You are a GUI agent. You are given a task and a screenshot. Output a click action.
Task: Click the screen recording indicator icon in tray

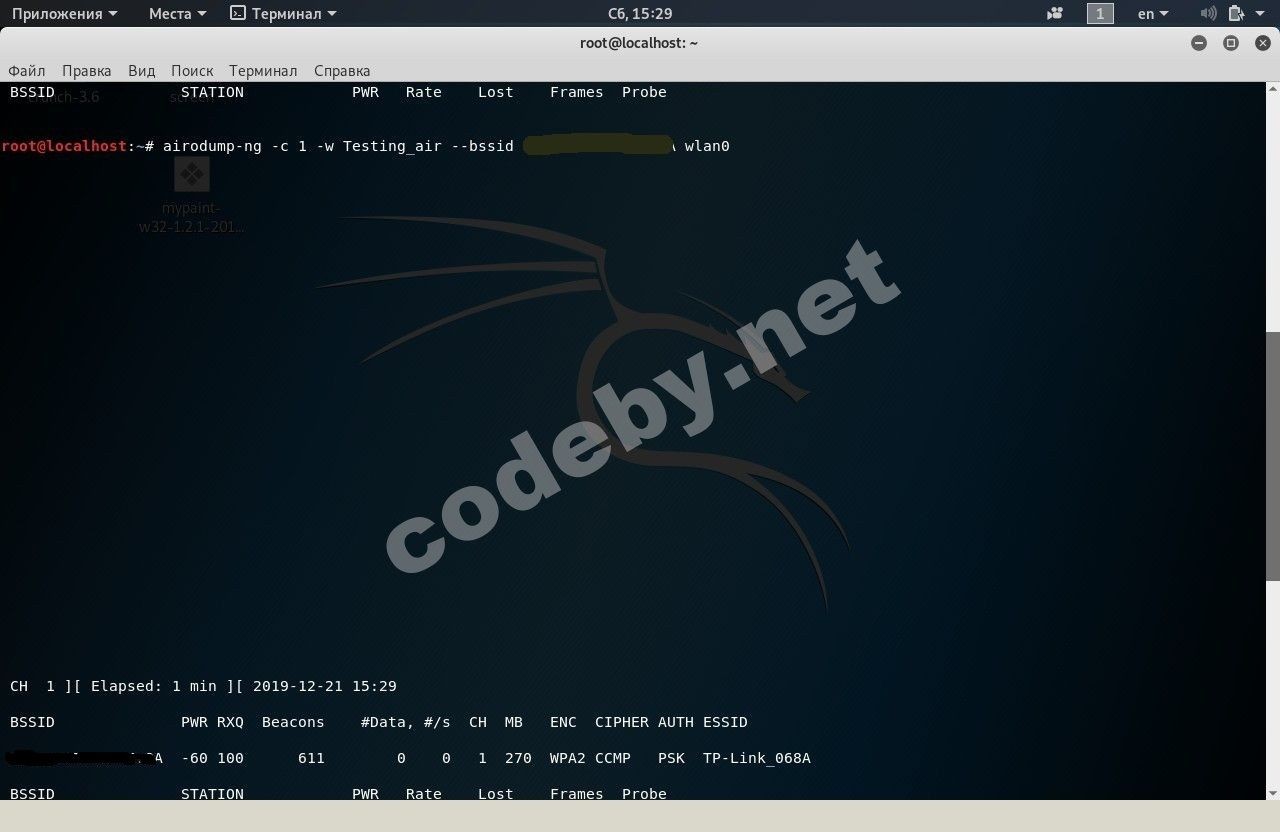tap(1055, 13)
